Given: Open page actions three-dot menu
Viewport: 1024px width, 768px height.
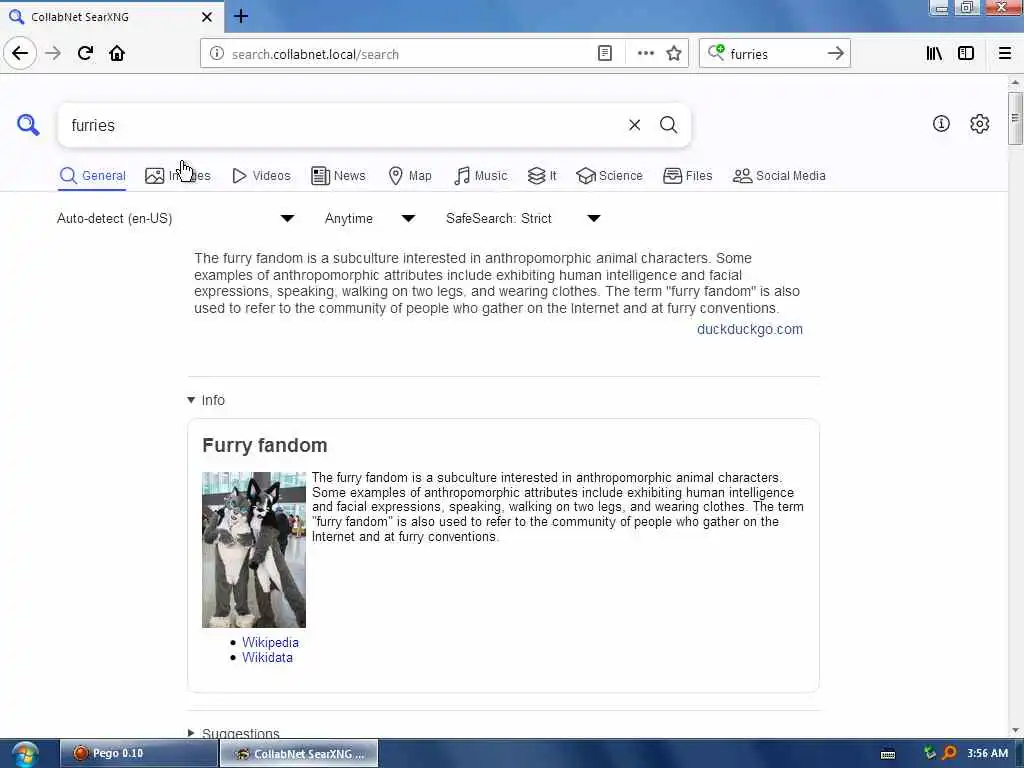Looking at the screenshot, I should coord(645,54).
